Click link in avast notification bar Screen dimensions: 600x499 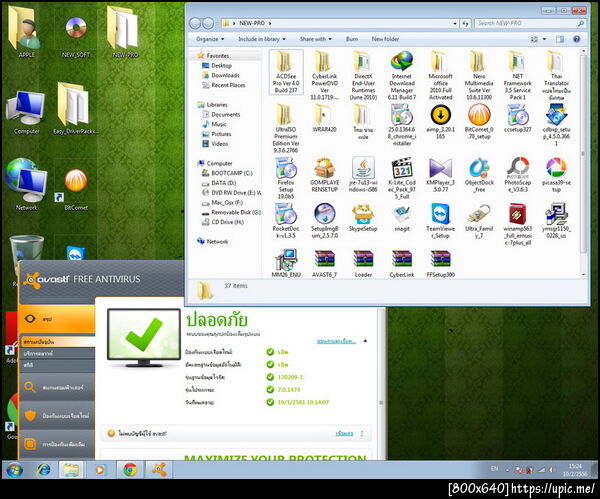(x=344, y=434)
